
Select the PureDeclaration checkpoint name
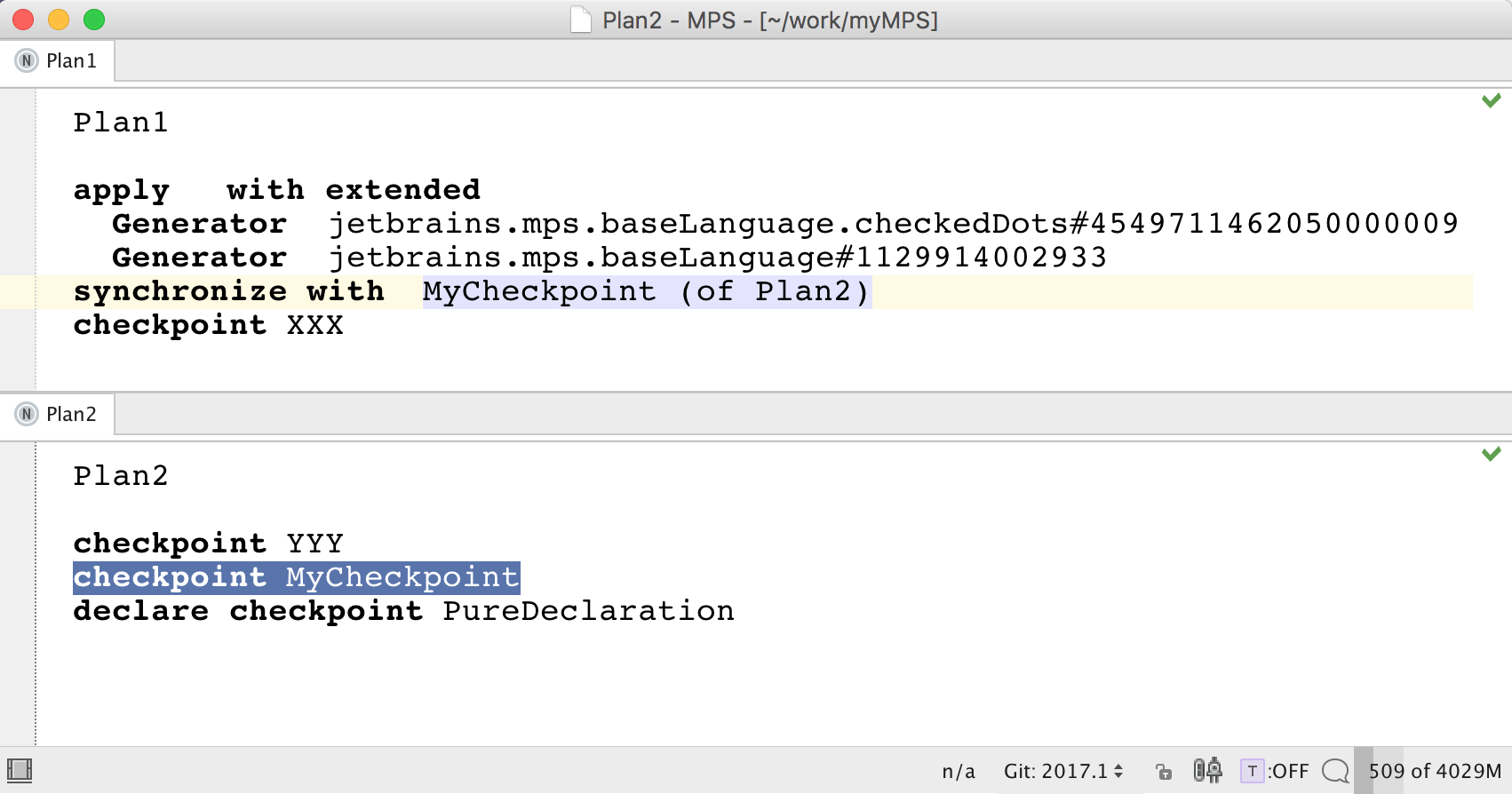pyautogui.click(x=588, y=611)
